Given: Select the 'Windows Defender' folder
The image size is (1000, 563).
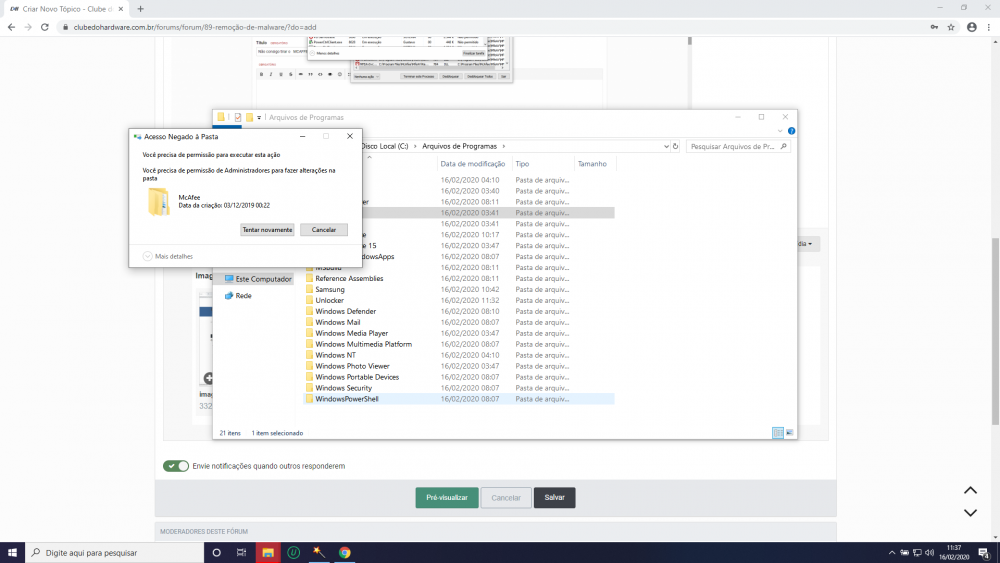Looking at the screenshot, I should point(345,311).
